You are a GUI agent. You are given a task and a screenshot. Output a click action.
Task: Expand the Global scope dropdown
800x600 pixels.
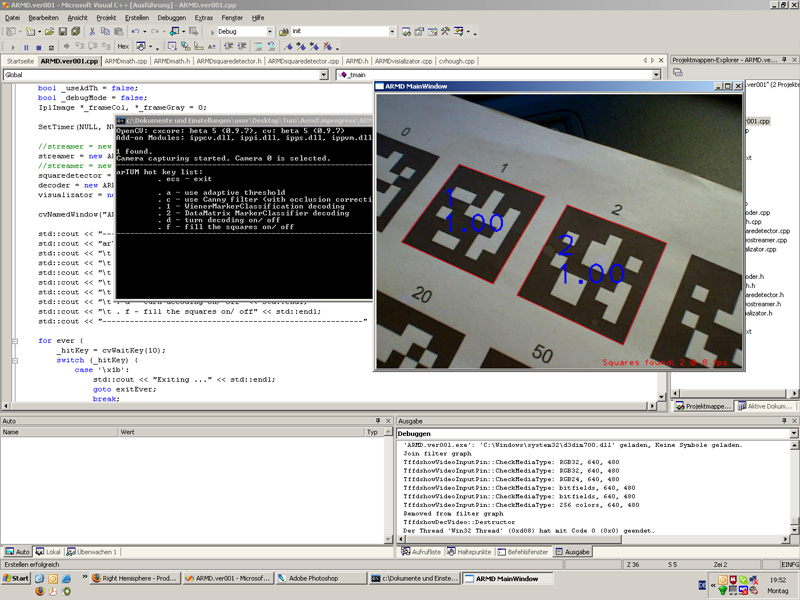click(323, 75)
